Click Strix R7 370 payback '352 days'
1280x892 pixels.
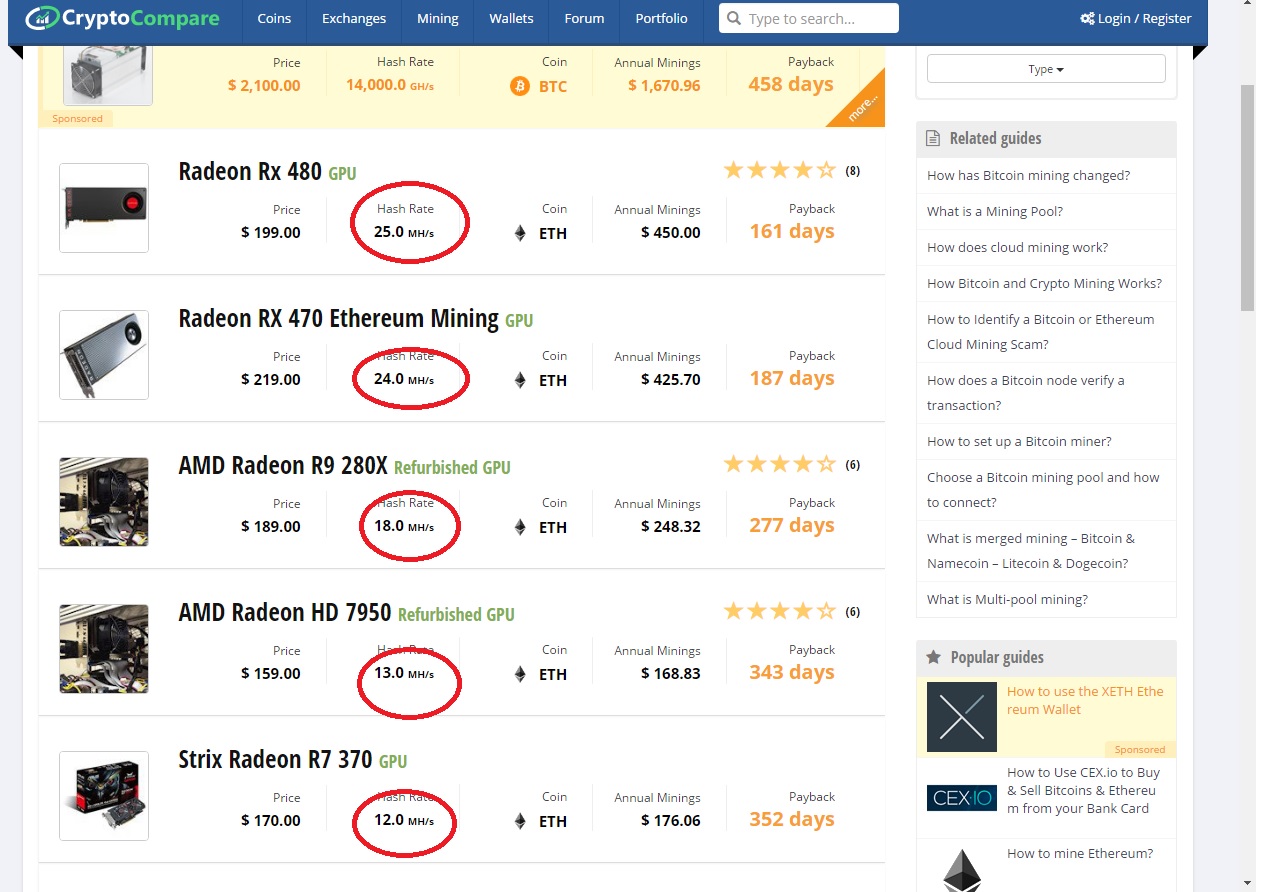pos(792,819)
